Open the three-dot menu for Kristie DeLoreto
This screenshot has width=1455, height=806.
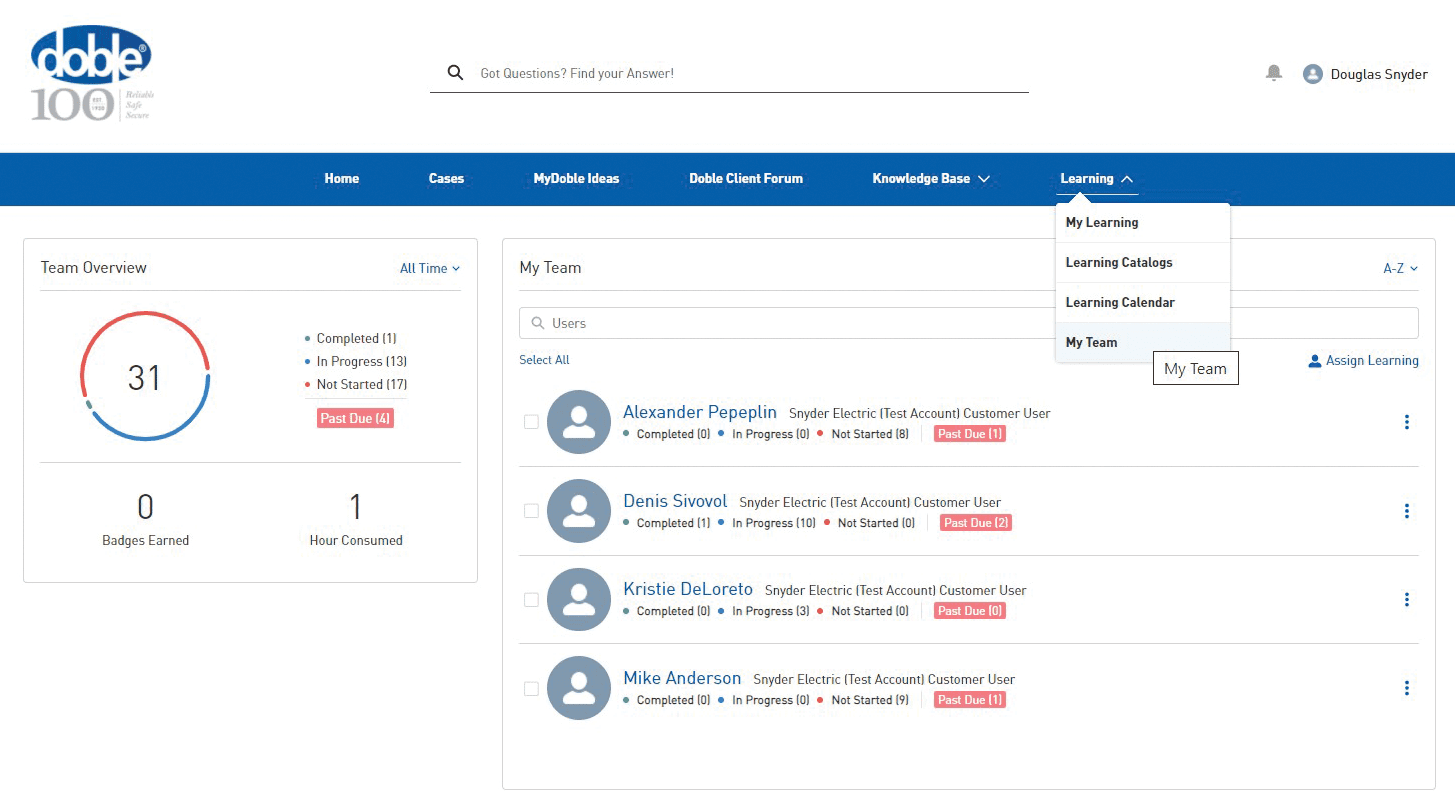point(1407,600)
